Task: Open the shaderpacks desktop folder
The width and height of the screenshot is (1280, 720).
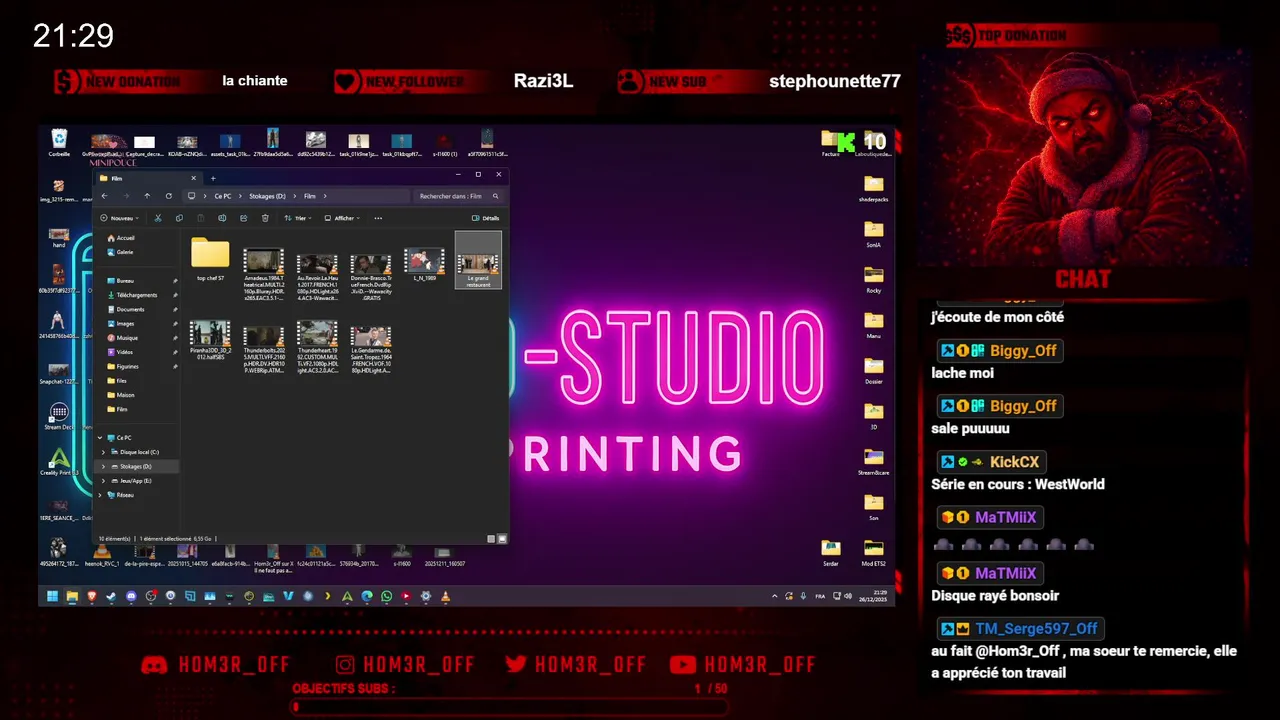Action: click(874, 188)
